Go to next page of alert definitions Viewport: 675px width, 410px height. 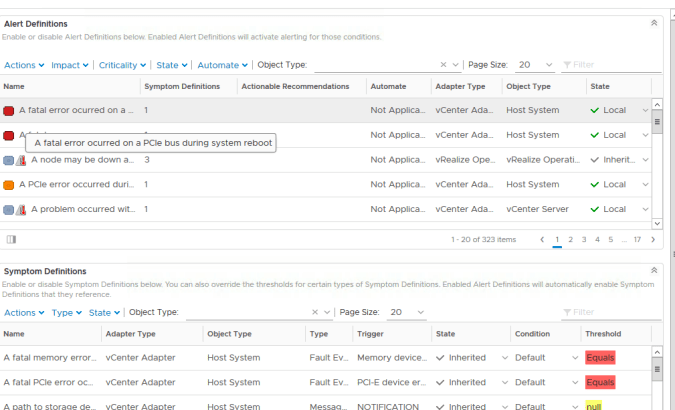pyautogui.click(x=653, y=240)
